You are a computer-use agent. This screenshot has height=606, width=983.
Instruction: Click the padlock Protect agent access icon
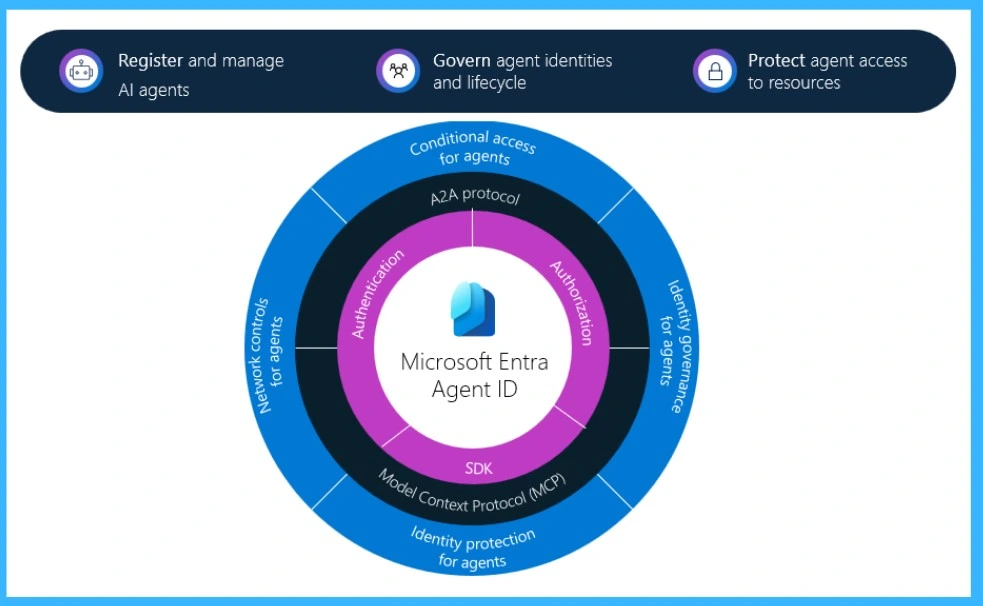point(714,71)
